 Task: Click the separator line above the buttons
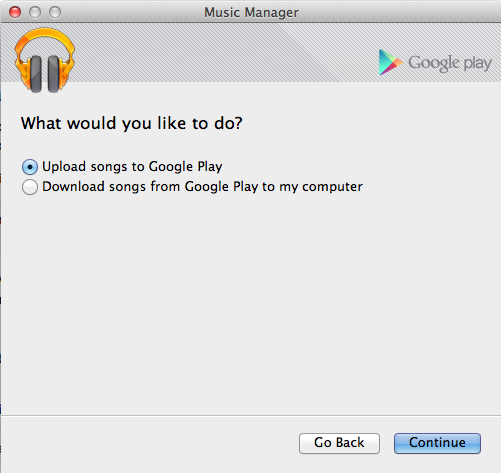coord(251,415)
